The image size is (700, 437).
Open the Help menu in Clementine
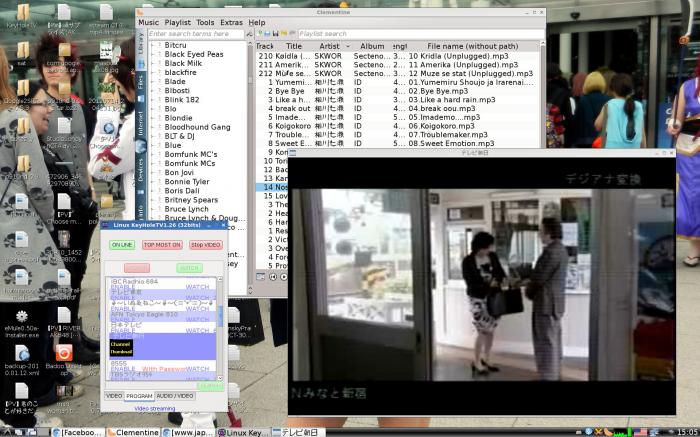coord(257,22)
